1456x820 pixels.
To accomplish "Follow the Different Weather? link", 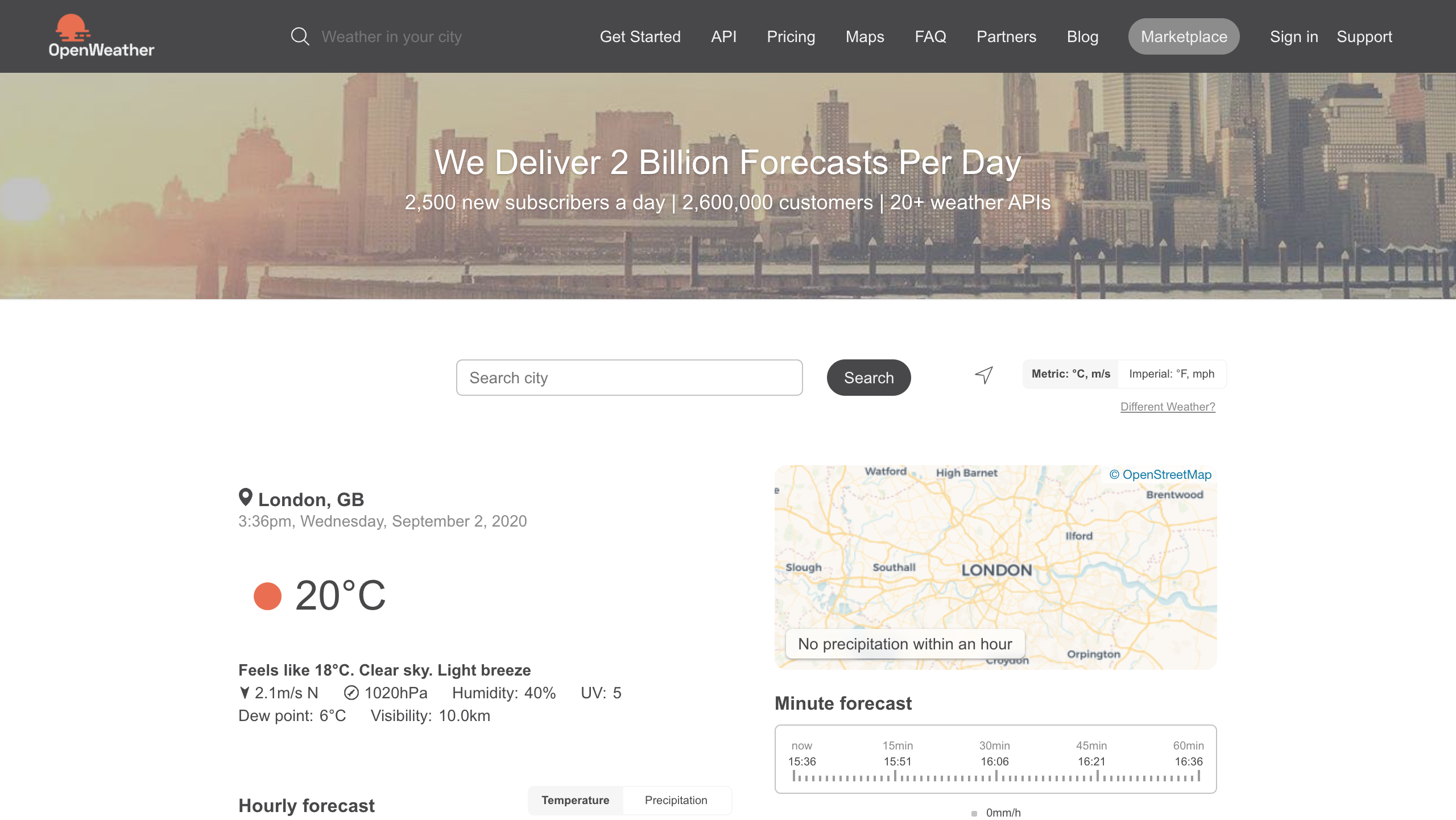I will click(1168, 407).
